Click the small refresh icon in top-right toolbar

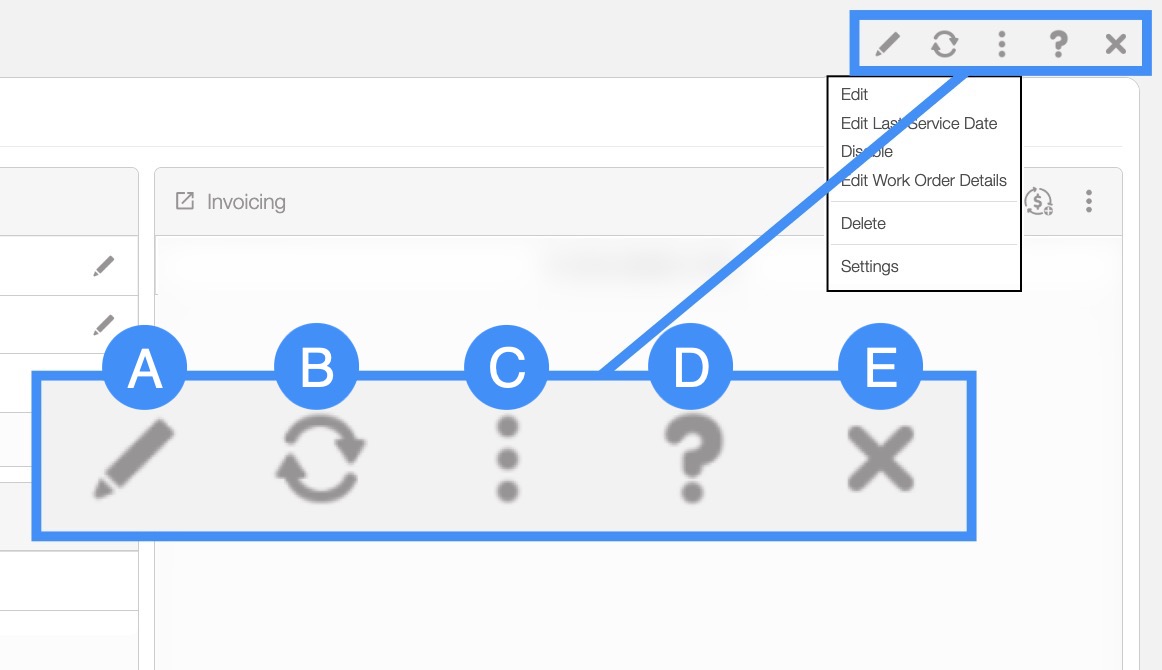944,44
